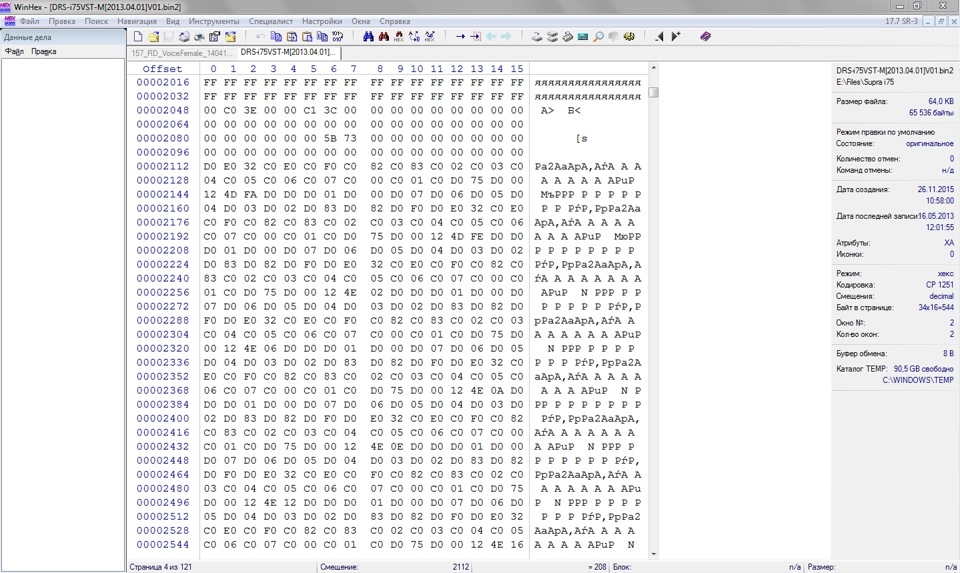
Task: Click the options gear icon in toolbar
Action: (x=629, y=37)
